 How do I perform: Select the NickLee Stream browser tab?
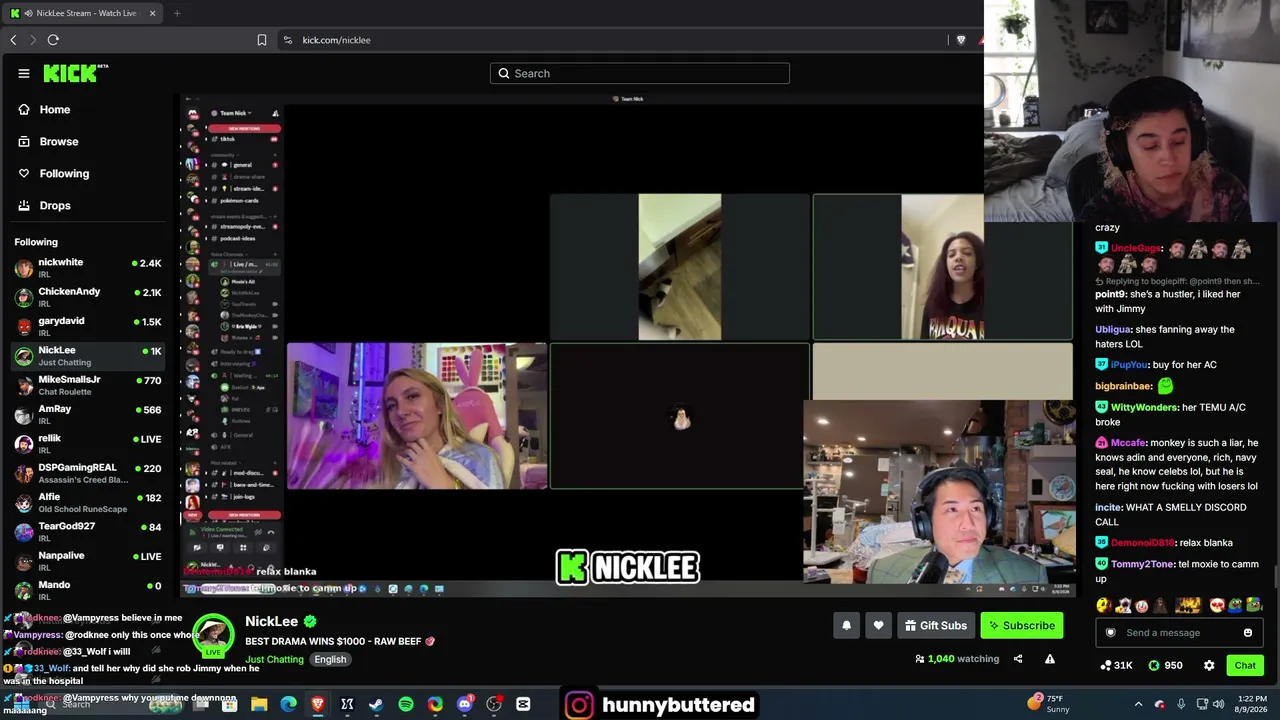point(84,13)
